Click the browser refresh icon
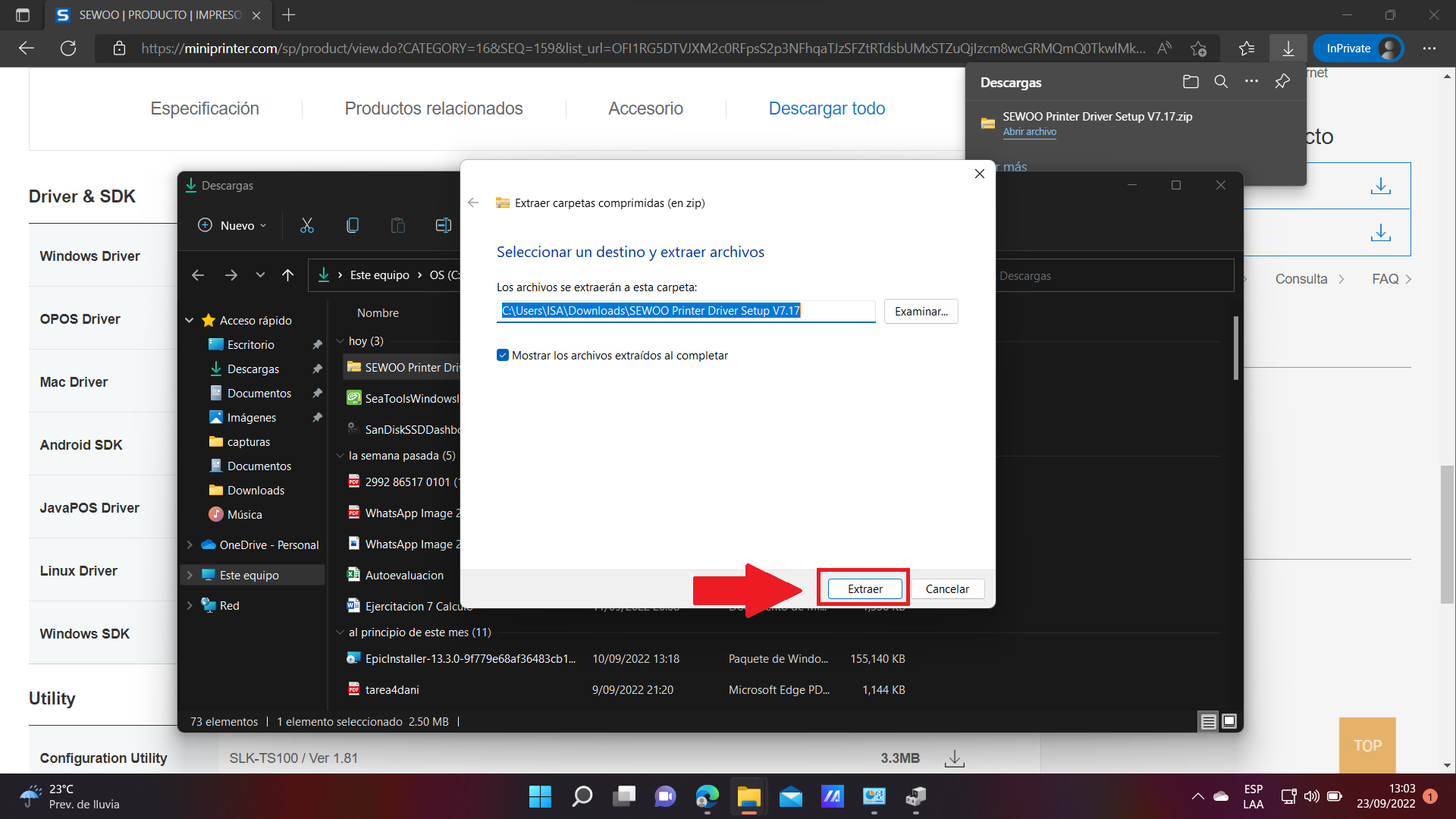The image size is (1456, 819). [68, 49]
